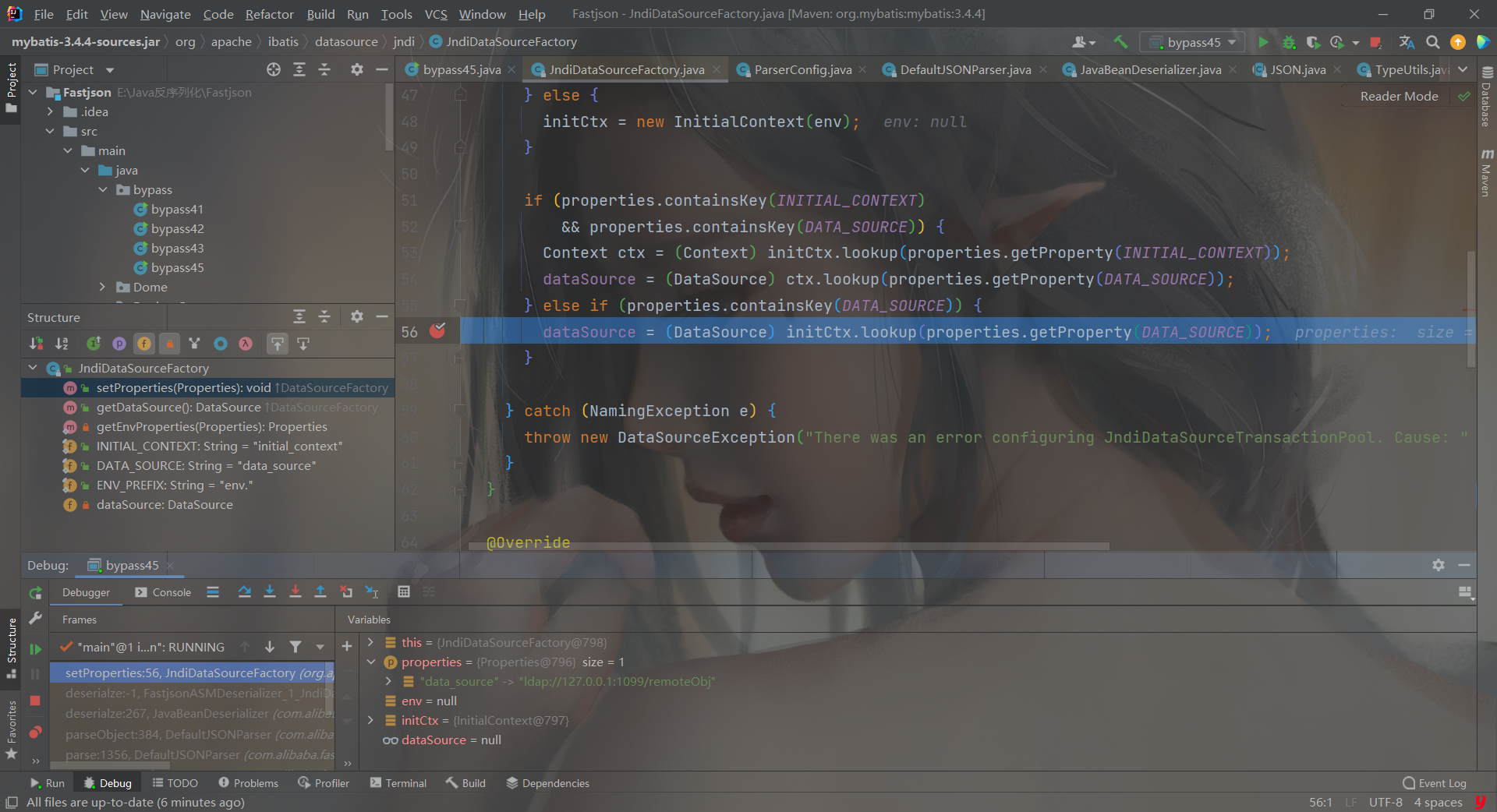
Task: Open the bypass45 run configuration dropdown
Action: [1193, 42]
